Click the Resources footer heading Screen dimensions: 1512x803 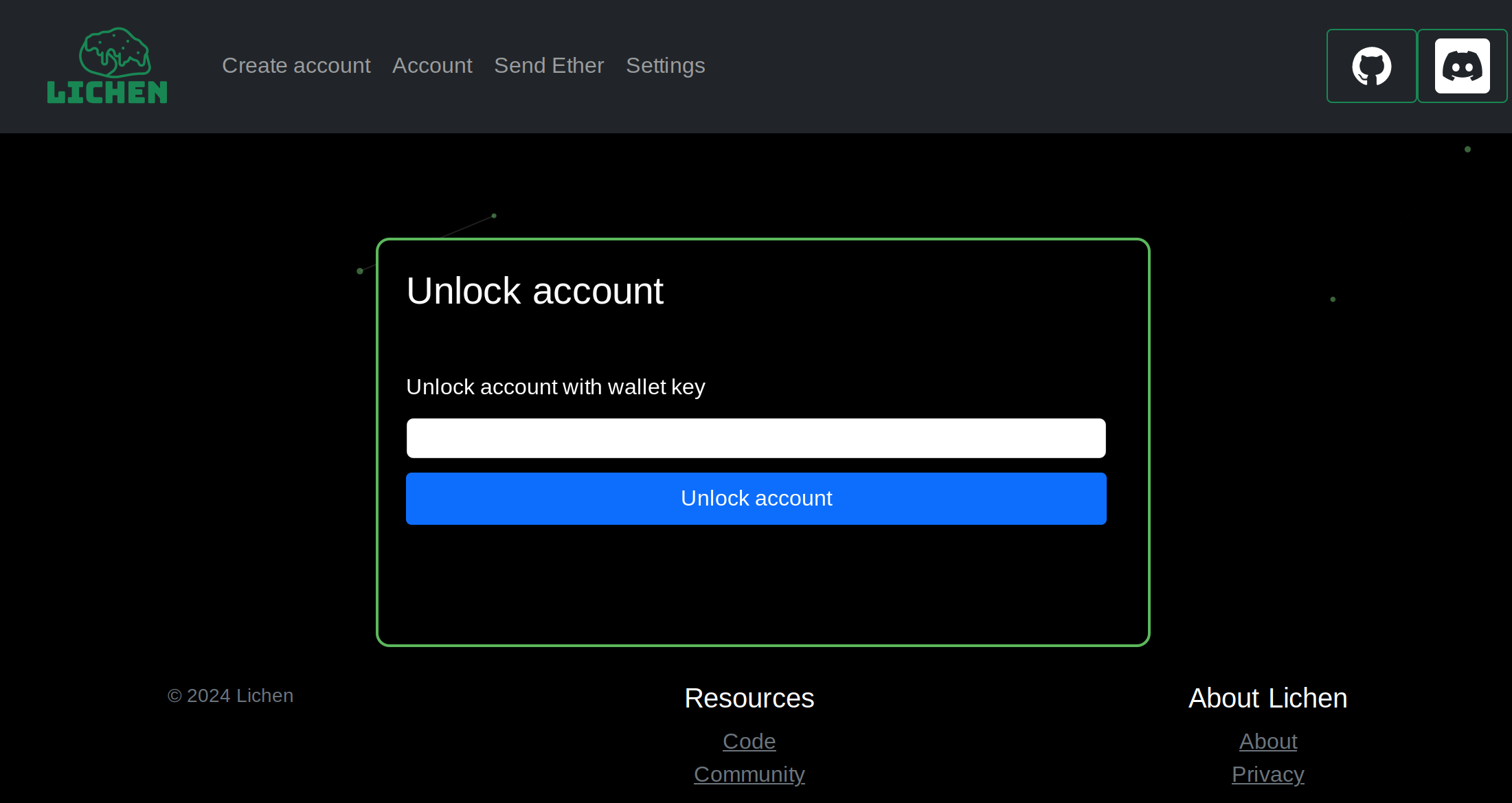click(x=749, y=699)
